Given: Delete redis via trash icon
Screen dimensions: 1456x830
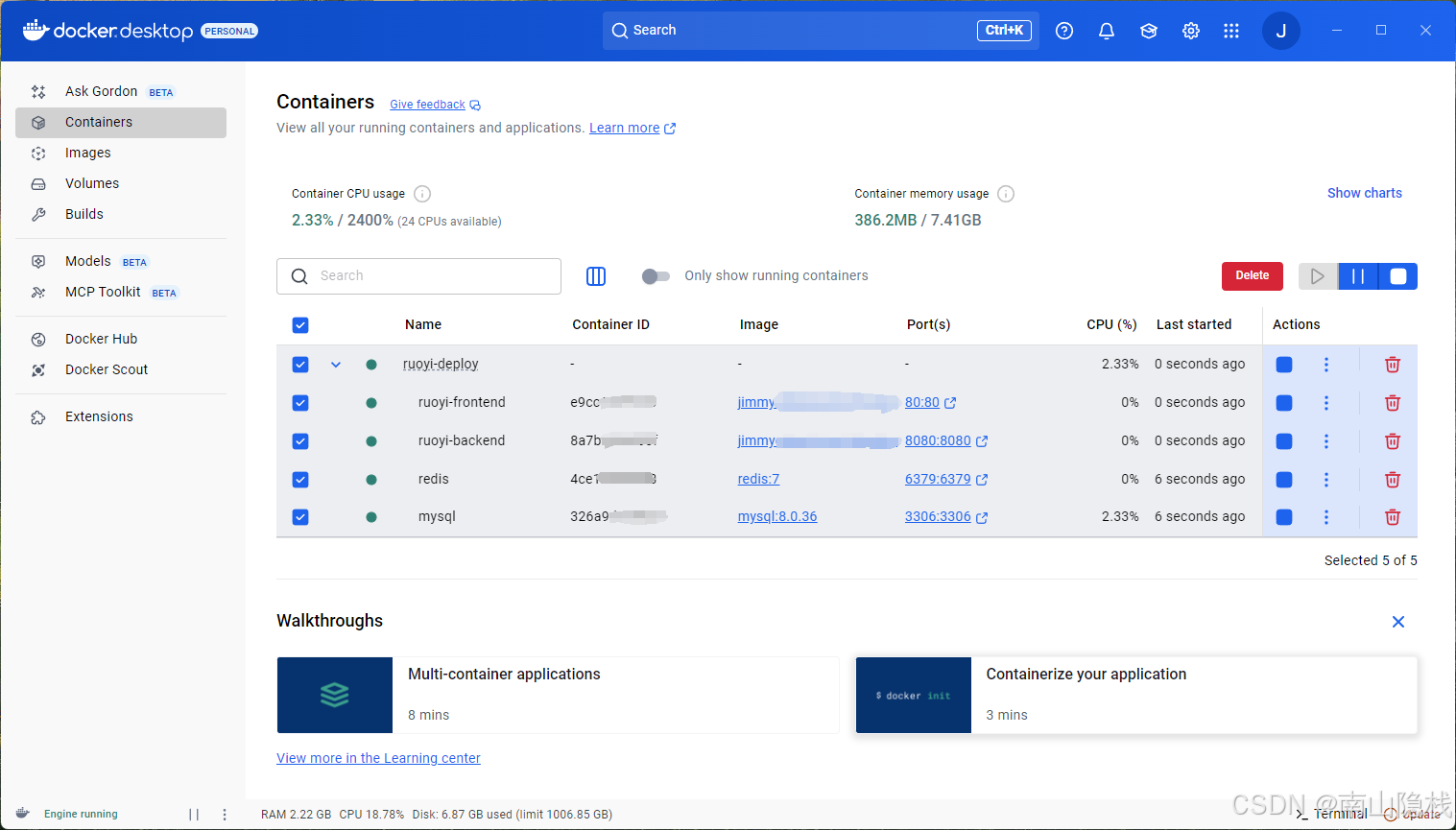Looking at the screenshot, I should 1393,480.
